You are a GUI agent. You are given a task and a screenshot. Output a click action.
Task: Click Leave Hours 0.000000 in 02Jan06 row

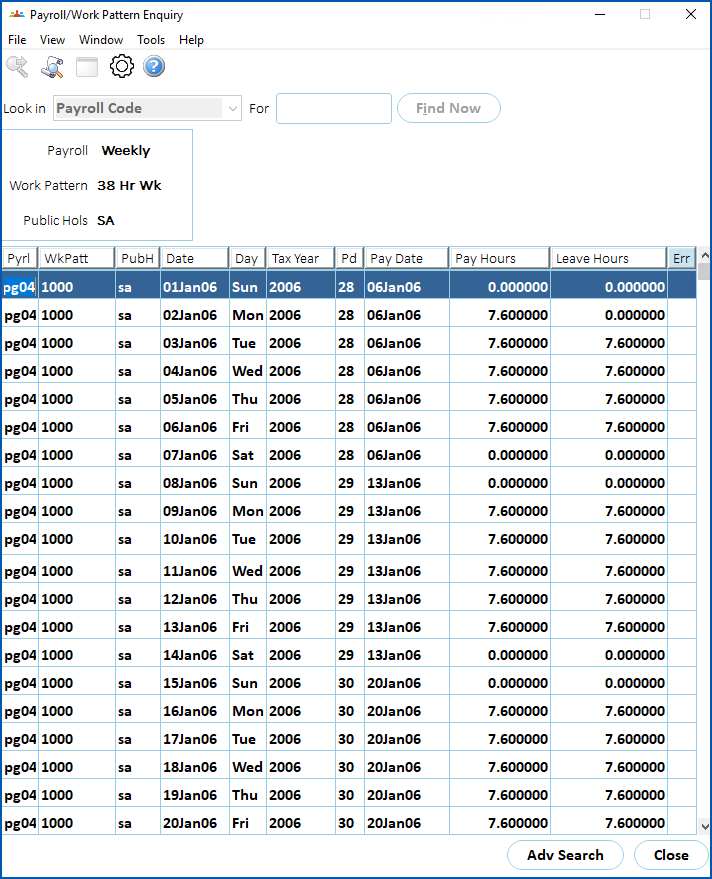tap(609, 315)
